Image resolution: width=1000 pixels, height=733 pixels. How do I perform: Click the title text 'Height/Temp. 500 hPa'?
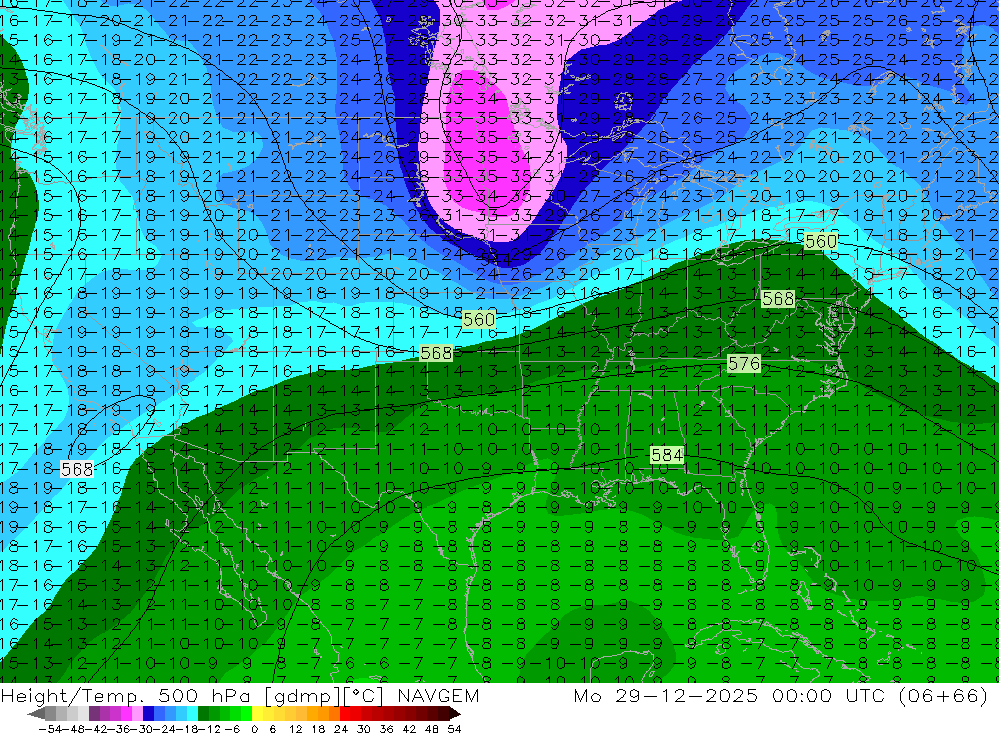coord(128,695)
